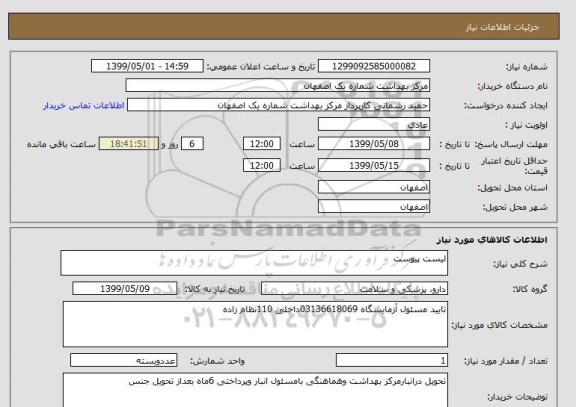
Task: Click the label تاریخ نیاز به کالا
Action: click(215, 289)
